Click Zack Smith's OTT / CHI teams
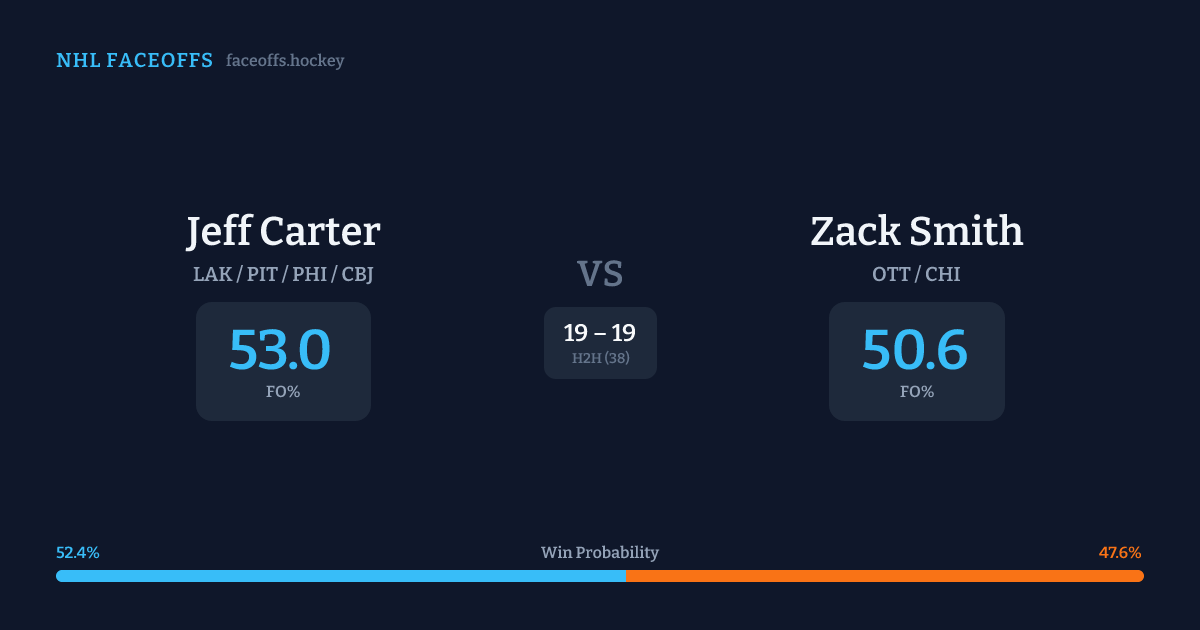Viewport: 1200px width, 630px height. tap(916, 274)
